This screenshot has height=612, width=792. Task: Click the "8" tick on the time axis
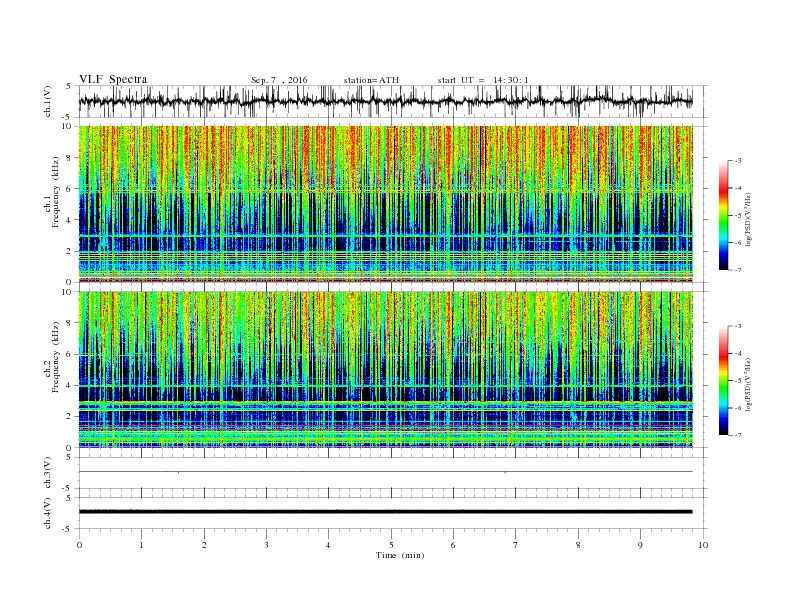[x=578, y=545]
